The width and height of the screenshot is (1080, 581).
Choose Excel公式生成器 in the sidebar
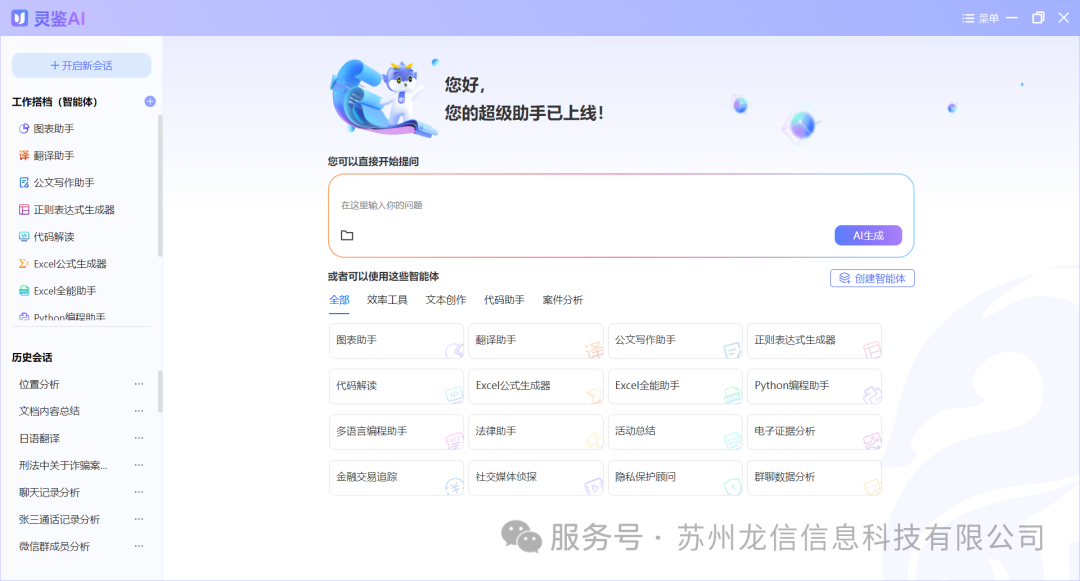coord(69,264)
